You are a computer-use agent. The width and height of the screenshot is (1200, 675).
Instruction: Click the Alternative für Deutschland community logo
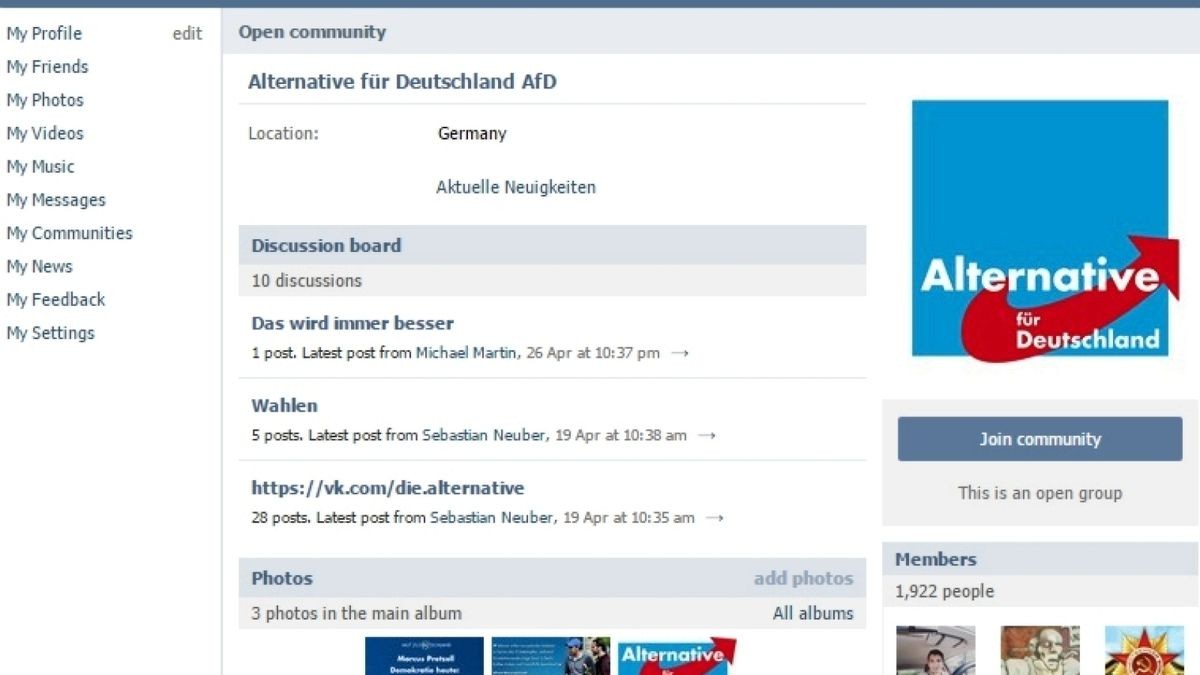(x=1039, y=228)
